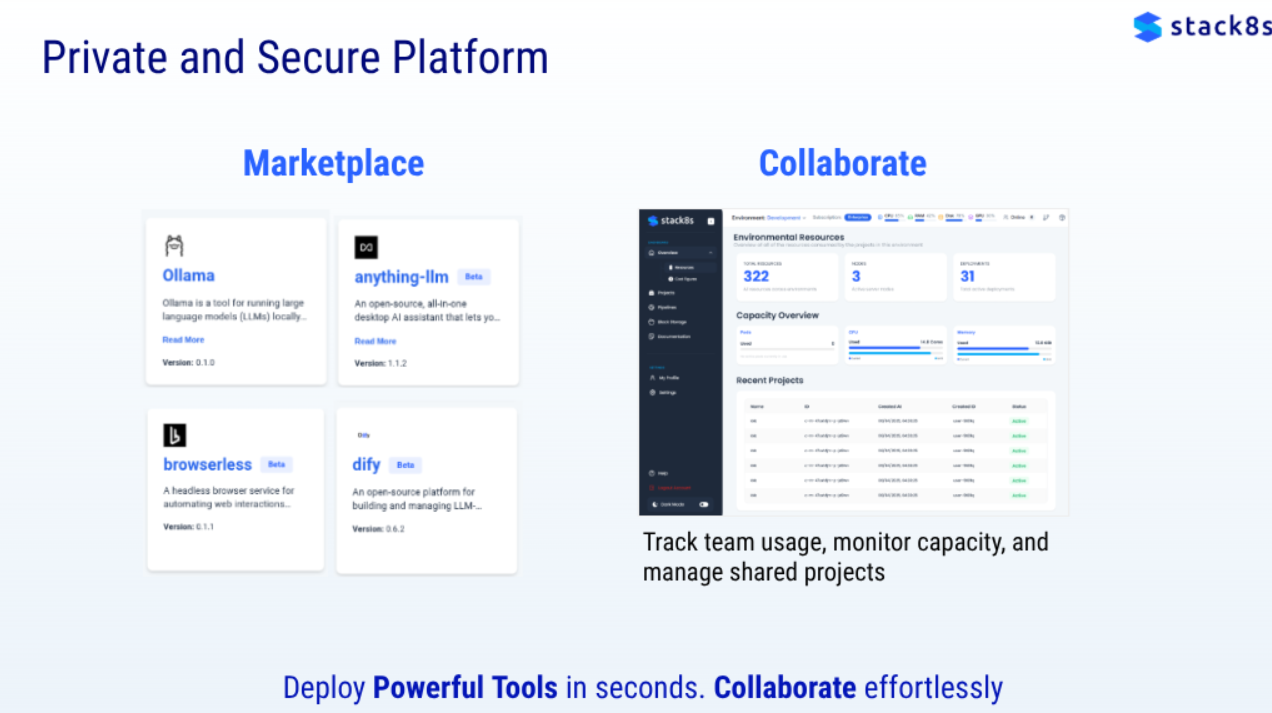Click "Version: 1.1.2" on anything-llm card
This screenshot has width=1272, height=713.
pos(380,363)
